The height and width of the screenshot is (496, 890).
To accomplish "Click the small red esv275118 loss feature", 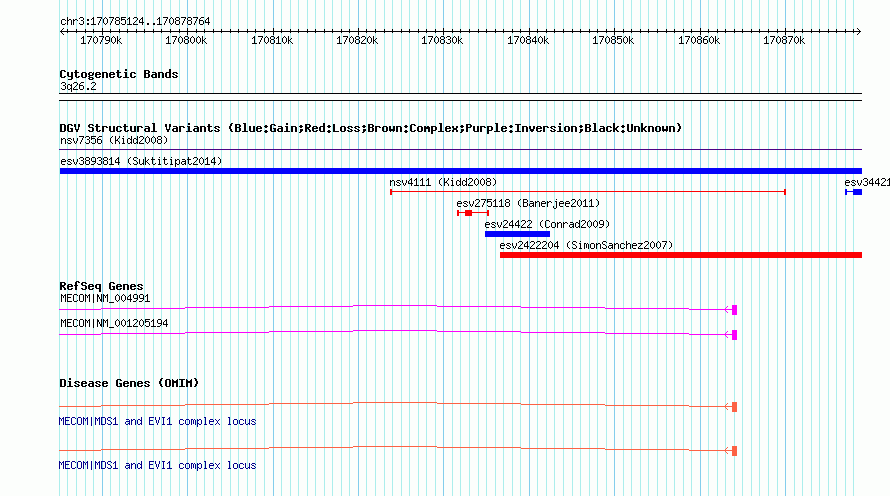I will [x=473, y=213].
